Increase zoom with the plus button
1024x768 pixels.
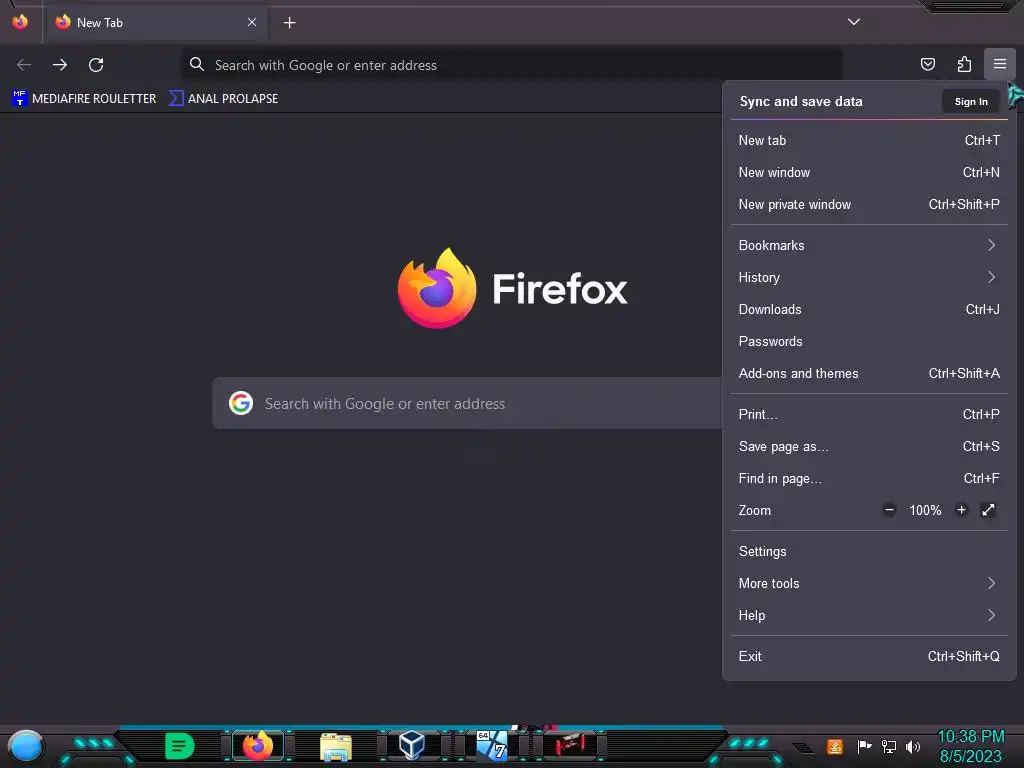(x=961, y=510)
